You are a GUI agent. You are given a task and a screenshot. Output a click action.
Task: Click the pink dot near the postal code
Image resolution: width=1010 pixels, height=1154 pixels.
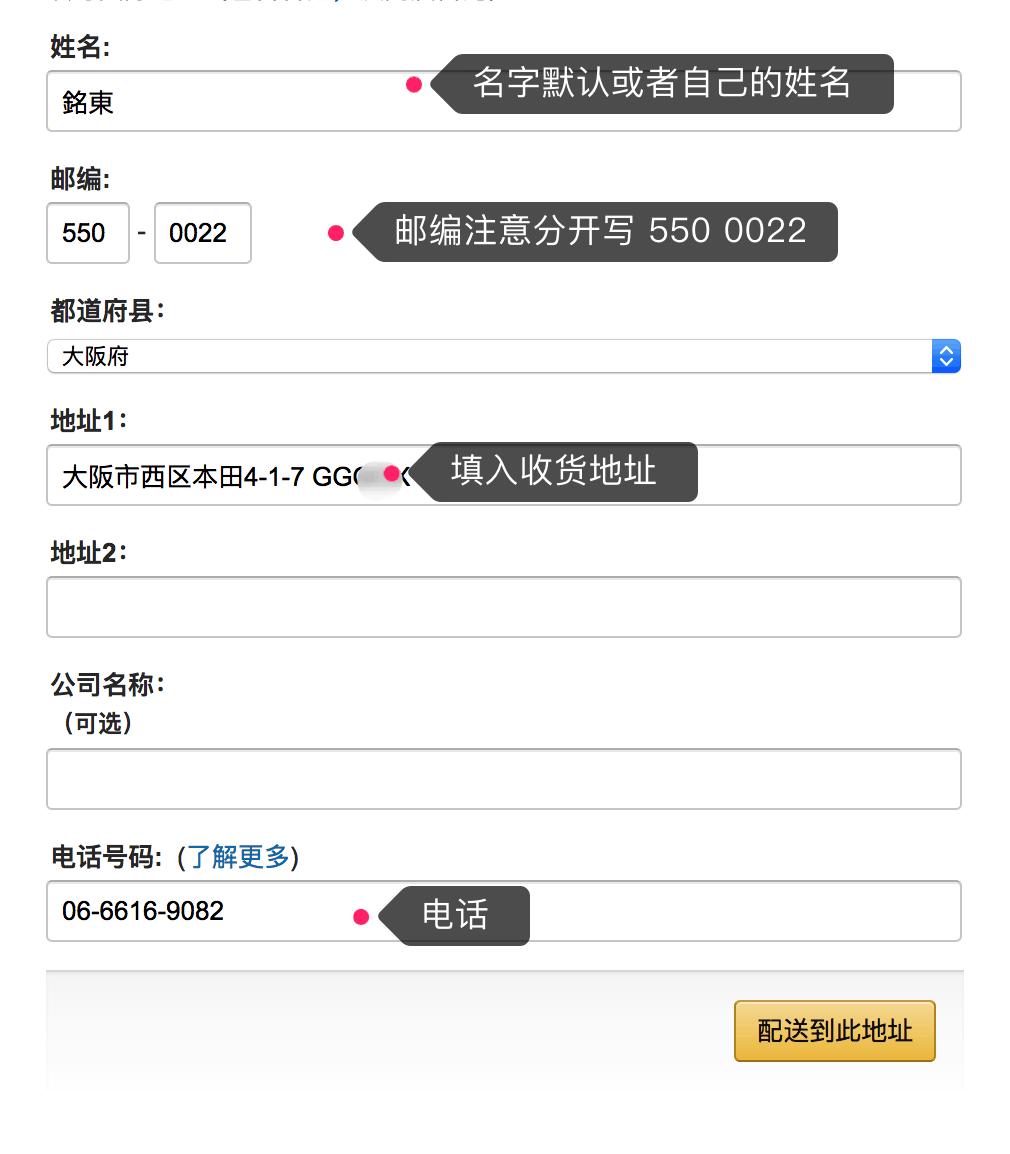click(x=335, y=233)
